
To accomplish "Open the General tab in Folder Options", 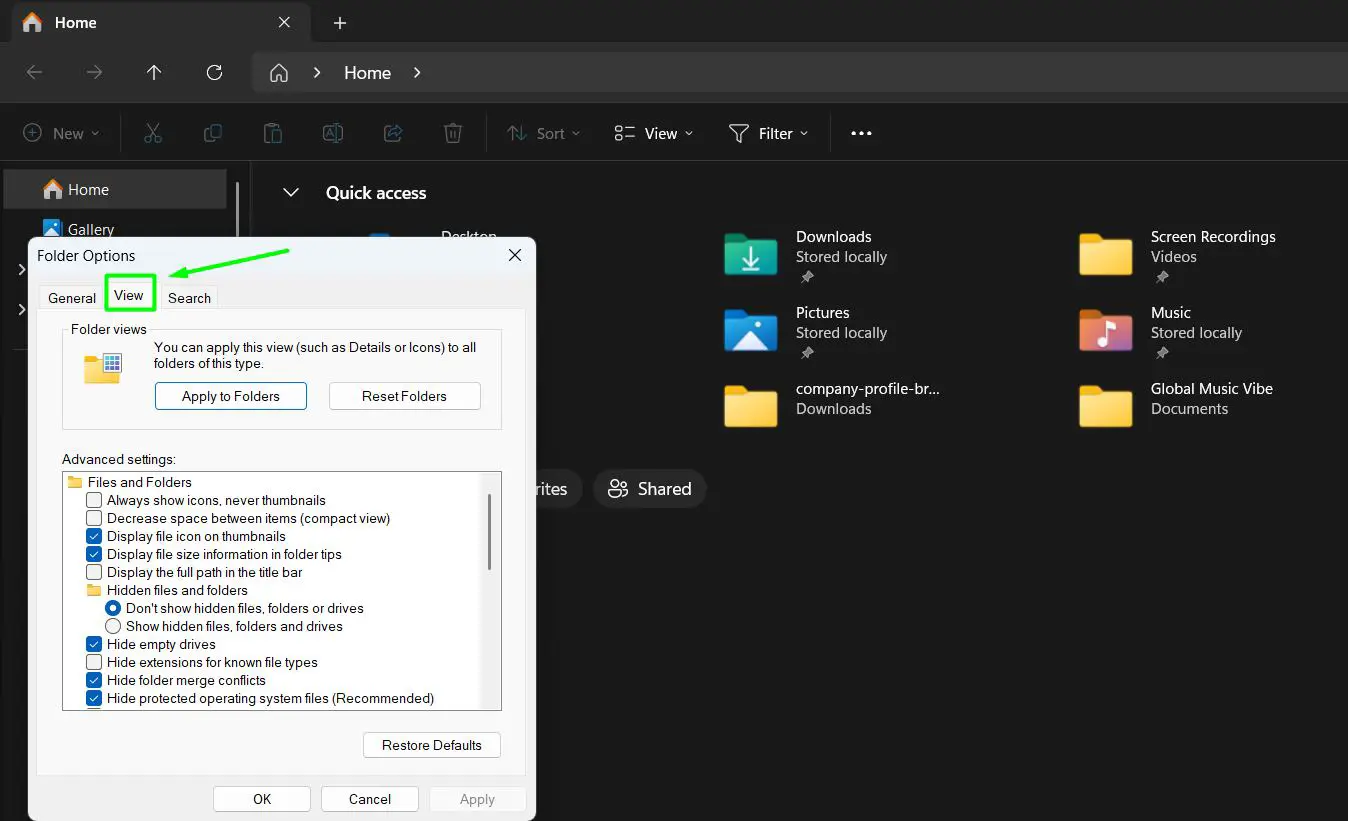I will 70,297.
